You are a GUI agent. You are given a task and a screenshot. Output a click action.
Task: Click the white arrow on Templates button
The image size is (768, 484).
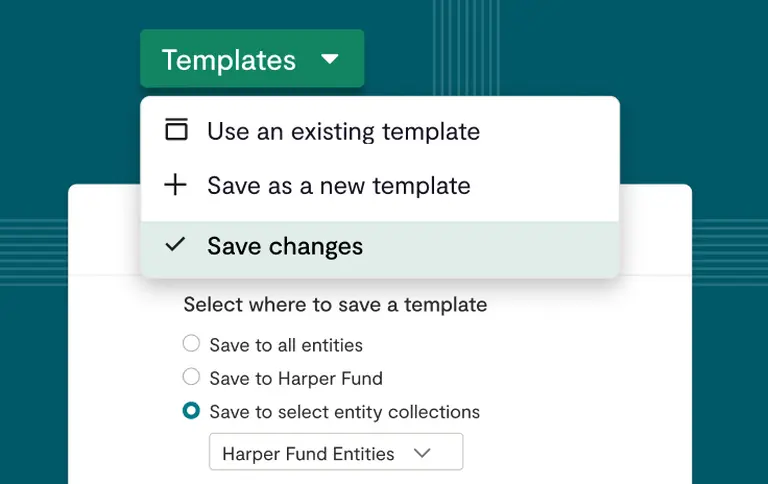click(x=330, y=59)
